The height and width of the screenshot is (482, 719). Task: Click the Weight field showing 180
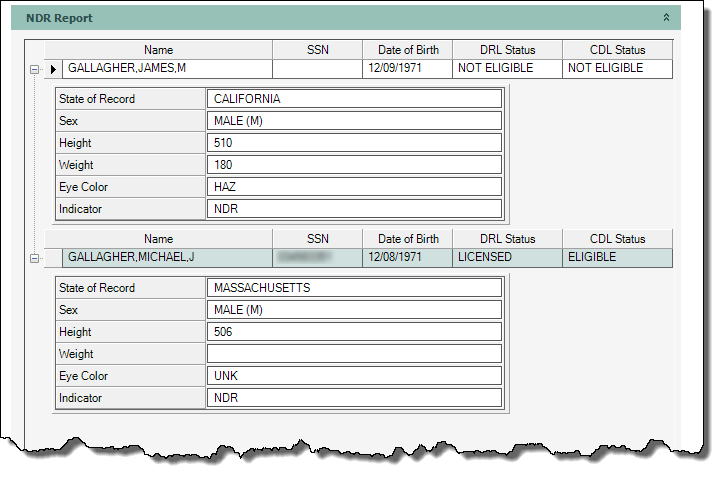pos(354,165)
